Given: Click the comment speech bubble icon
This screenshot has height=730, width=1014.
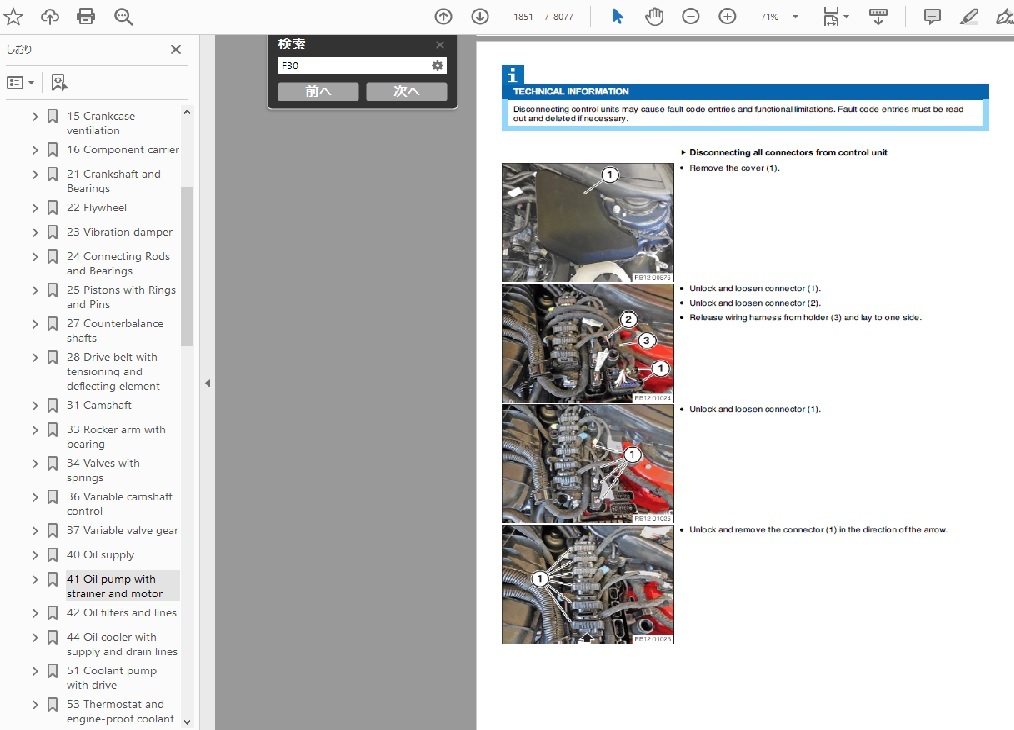Looking at the screenshot, I should [x=932, y=17].
